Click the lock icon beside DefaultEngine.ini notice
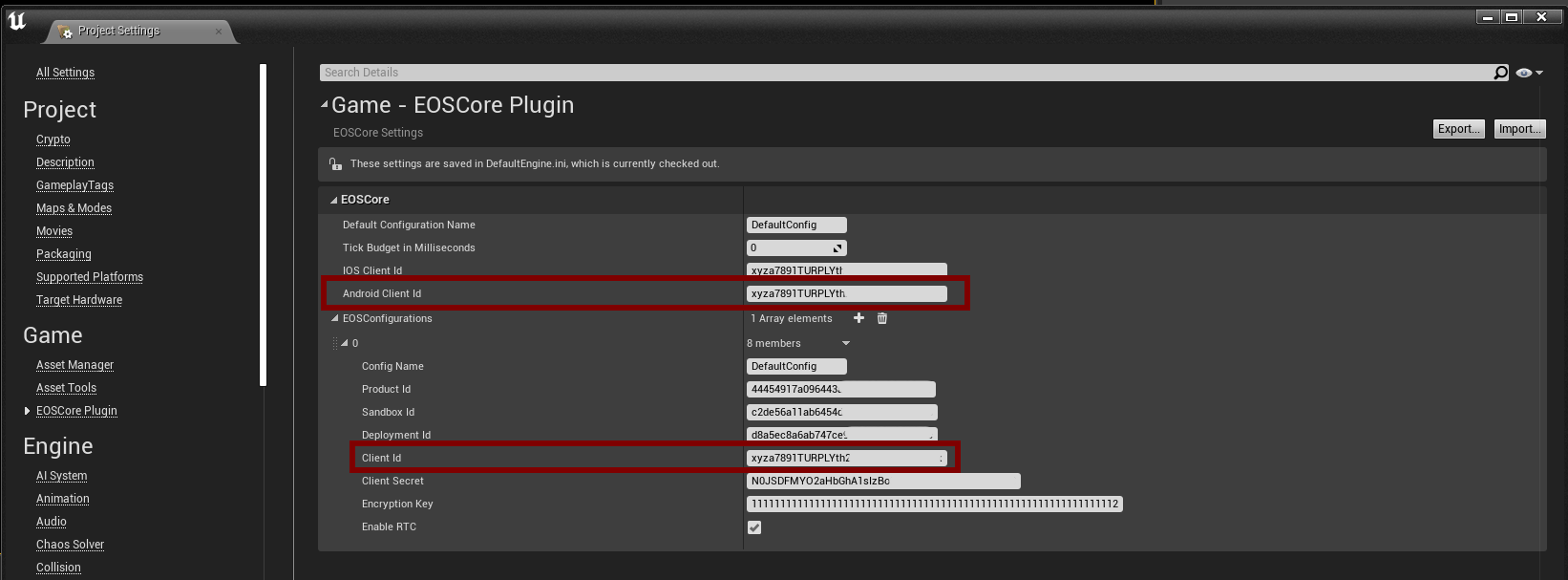This screenshot has height=580, width=1568. (335, 164)
